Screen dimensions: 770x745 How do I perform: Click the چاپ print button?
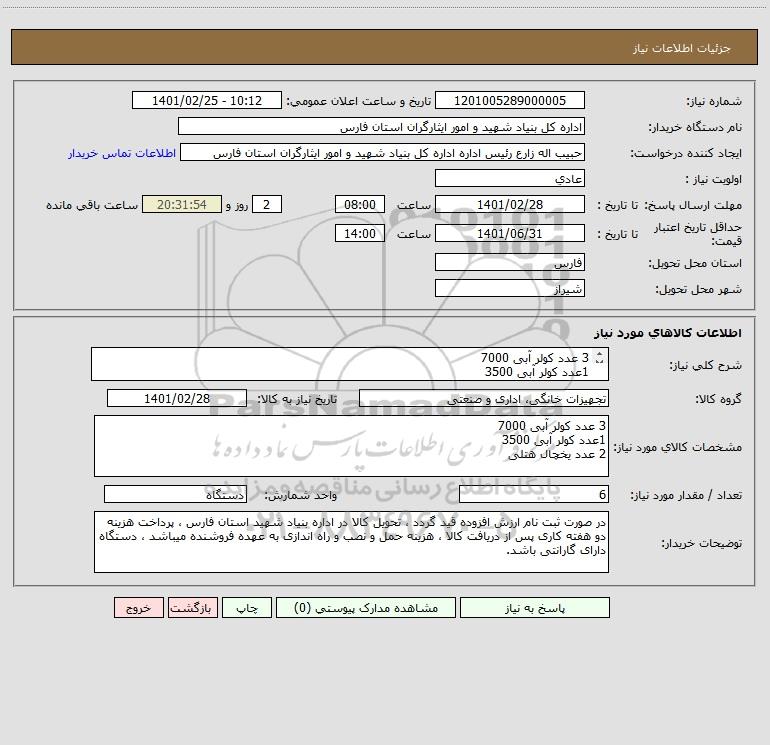247,607
